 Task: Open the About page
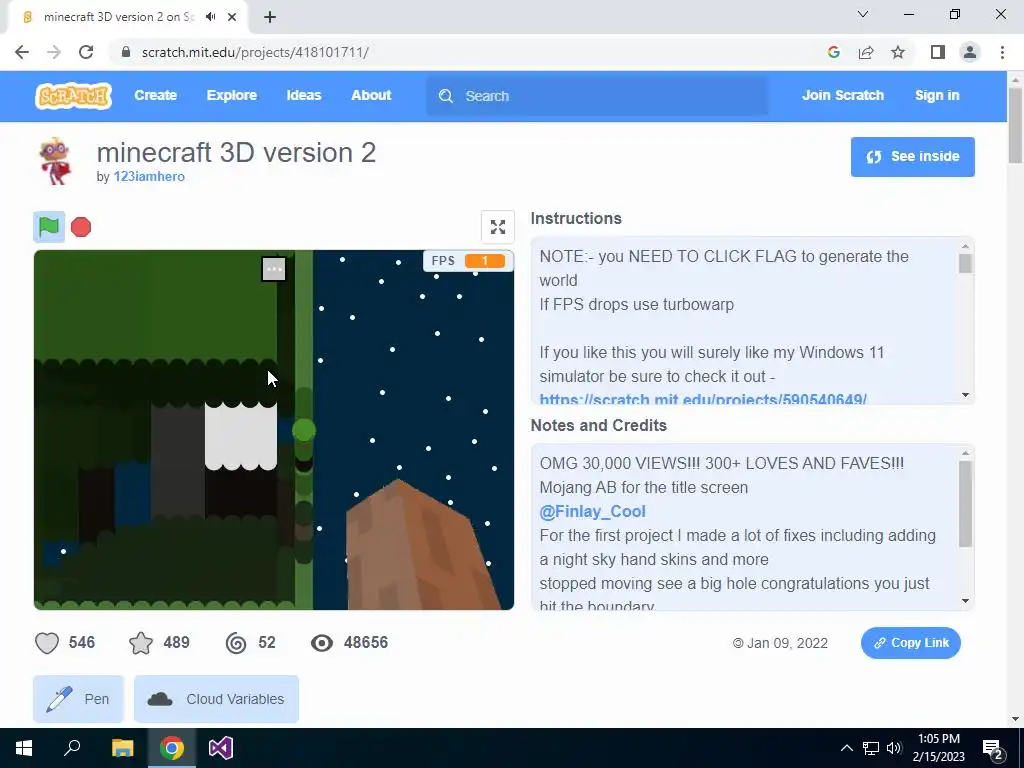click(371, 95)
